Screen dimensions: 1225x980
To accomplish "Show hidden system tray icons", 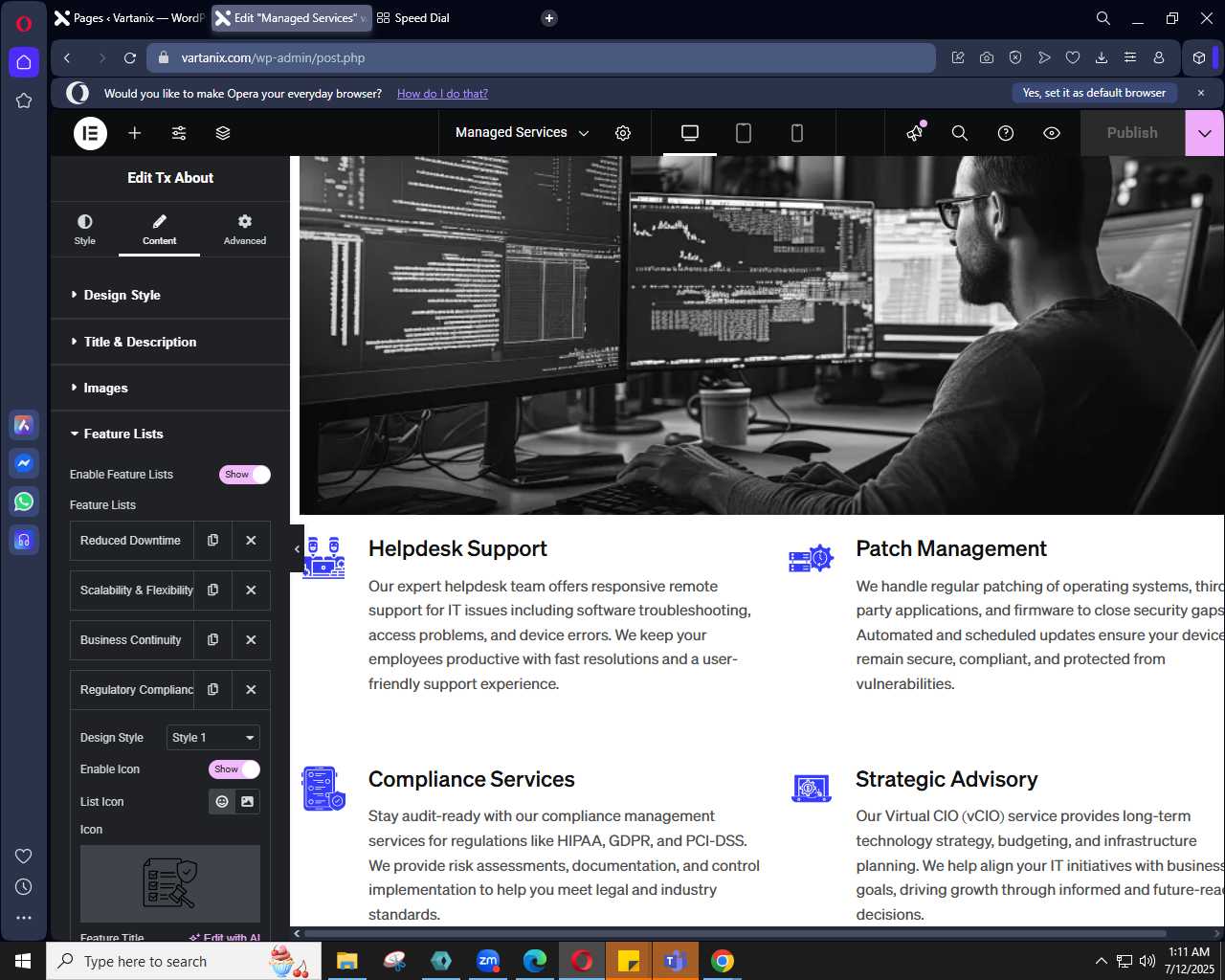I will [x=1101, y=961].
